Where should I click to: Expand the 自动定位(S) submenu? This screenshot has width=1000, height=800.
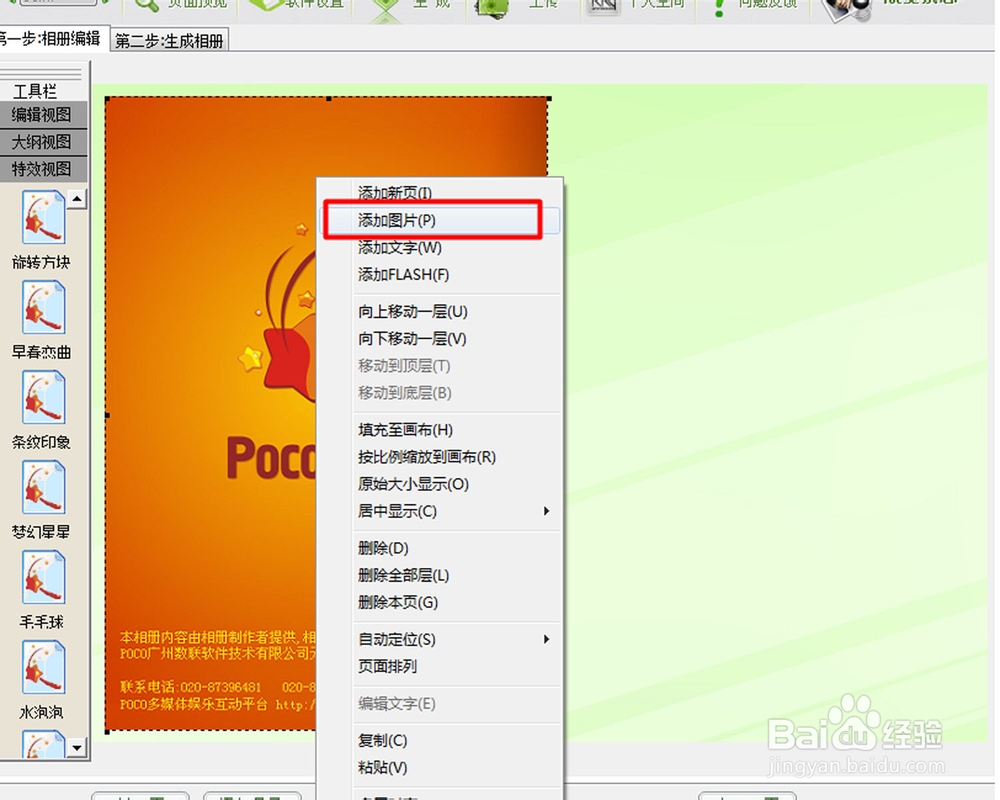440,639
